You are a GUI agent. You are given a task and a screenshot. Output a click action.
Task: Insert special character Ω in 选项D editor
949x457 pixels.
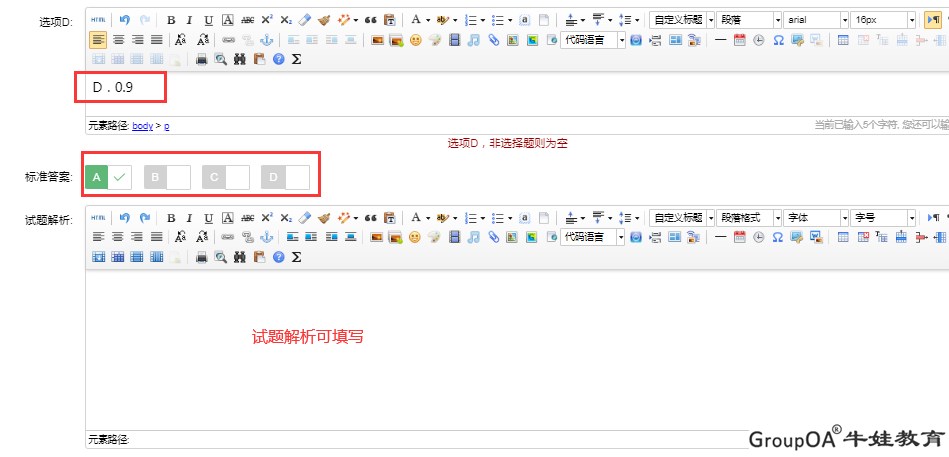click(x=778, y=41)
